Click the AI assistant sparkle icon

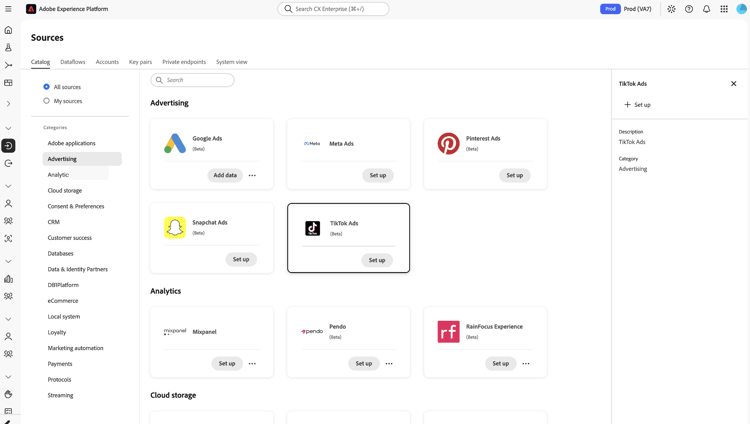click(x=672, y=9)
